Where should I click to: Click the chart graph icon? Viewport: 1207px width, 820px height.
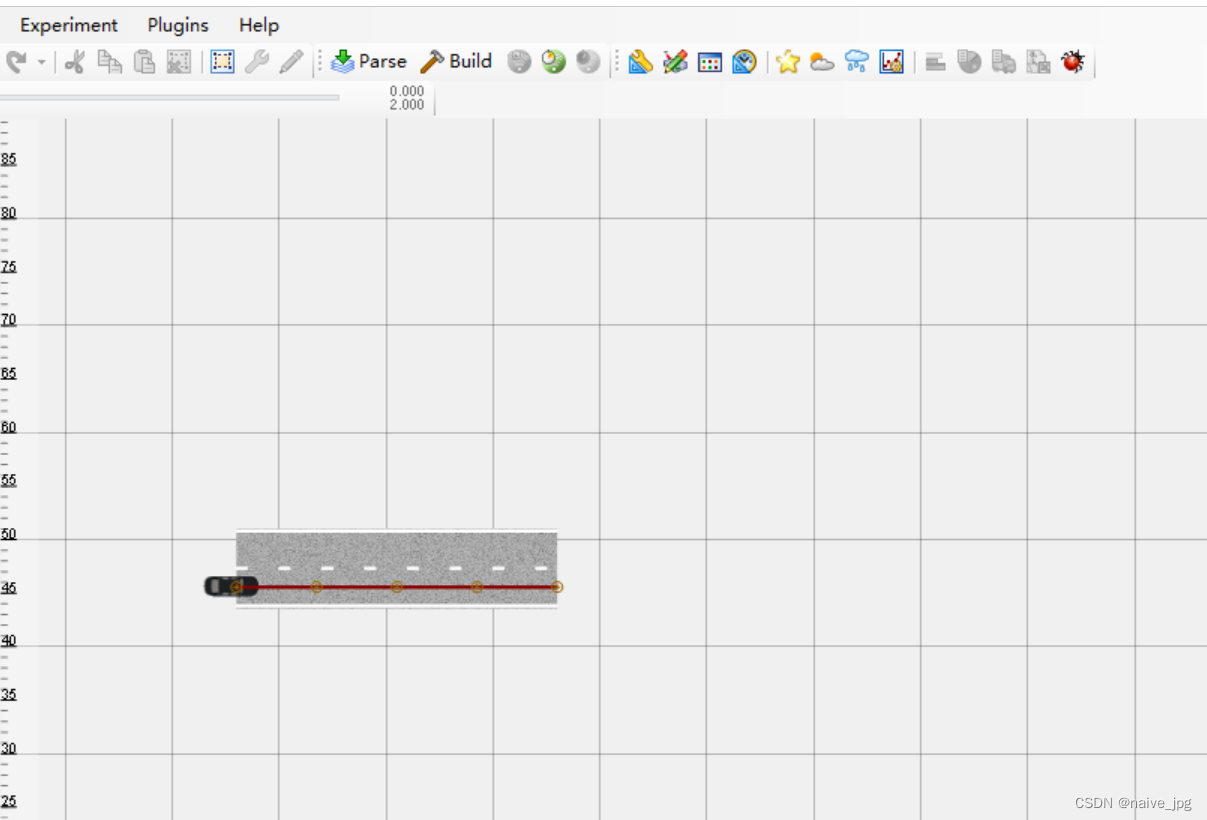pyautogui.click(x=891, y=62)
